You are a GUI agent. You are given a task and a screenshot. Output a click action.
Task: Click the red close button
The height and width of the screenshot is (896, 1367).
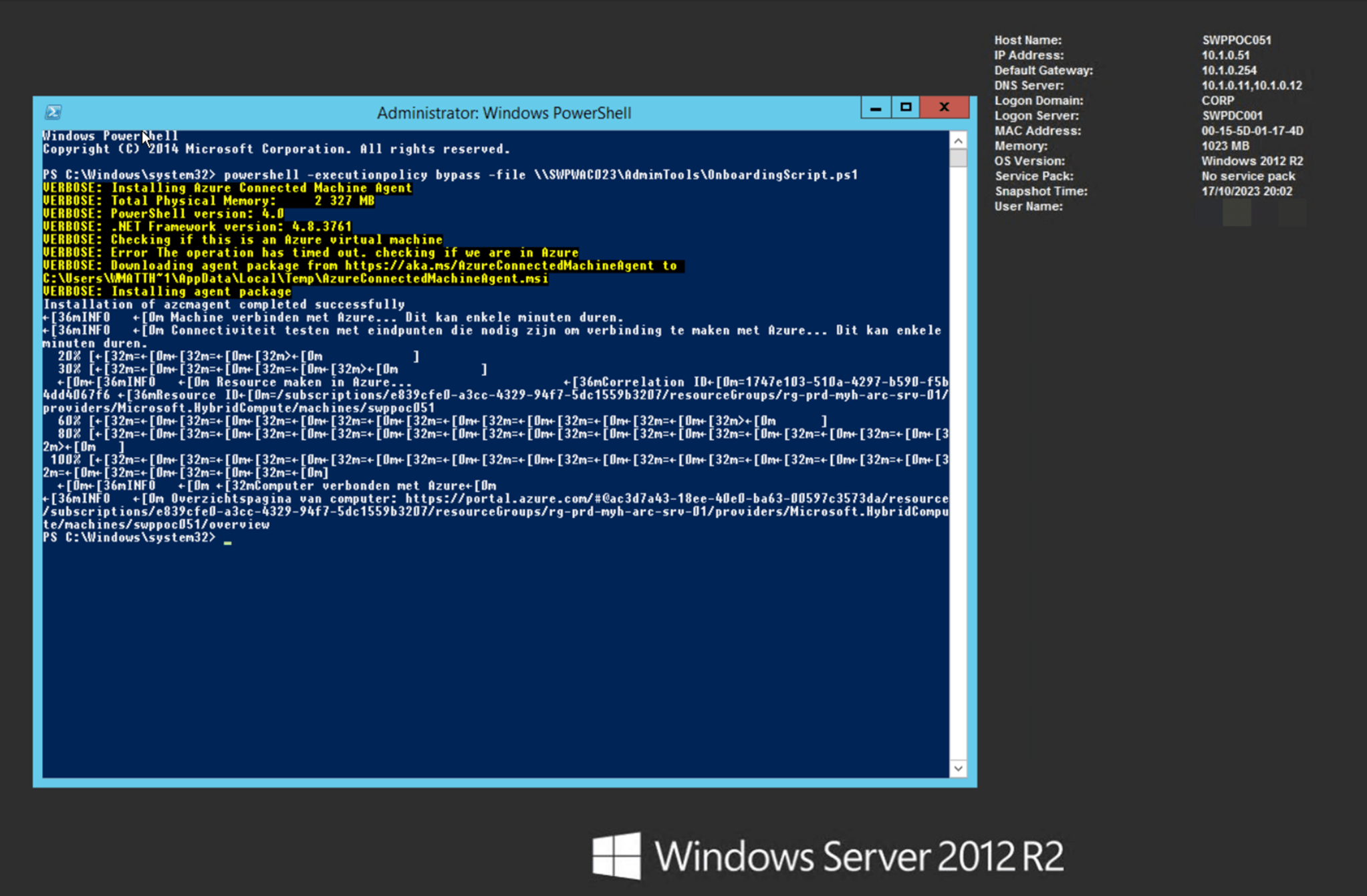tap(945, 107)
